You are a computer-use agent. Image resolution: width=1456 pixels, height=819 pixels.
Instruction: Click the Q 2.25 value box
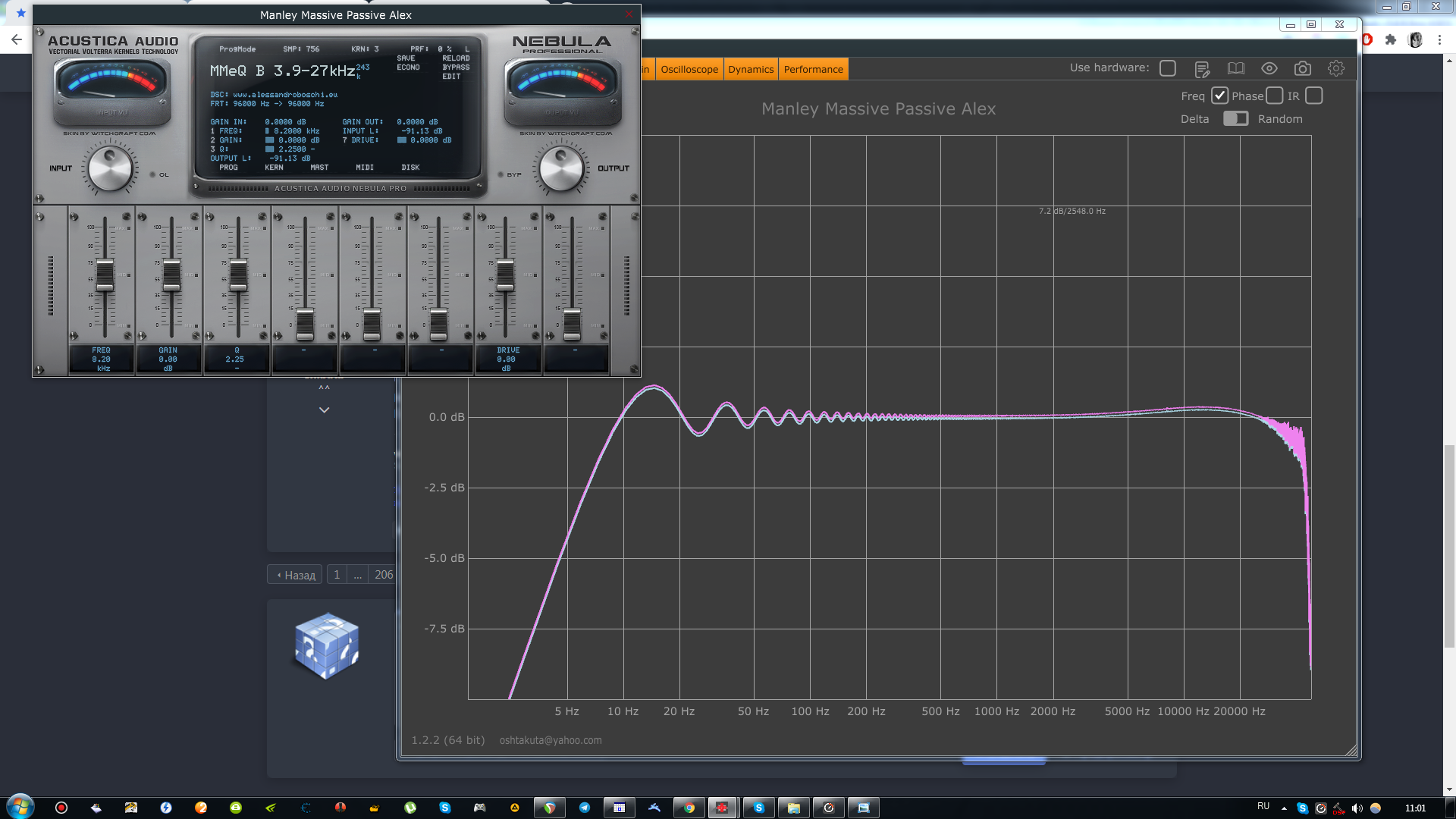235,359
